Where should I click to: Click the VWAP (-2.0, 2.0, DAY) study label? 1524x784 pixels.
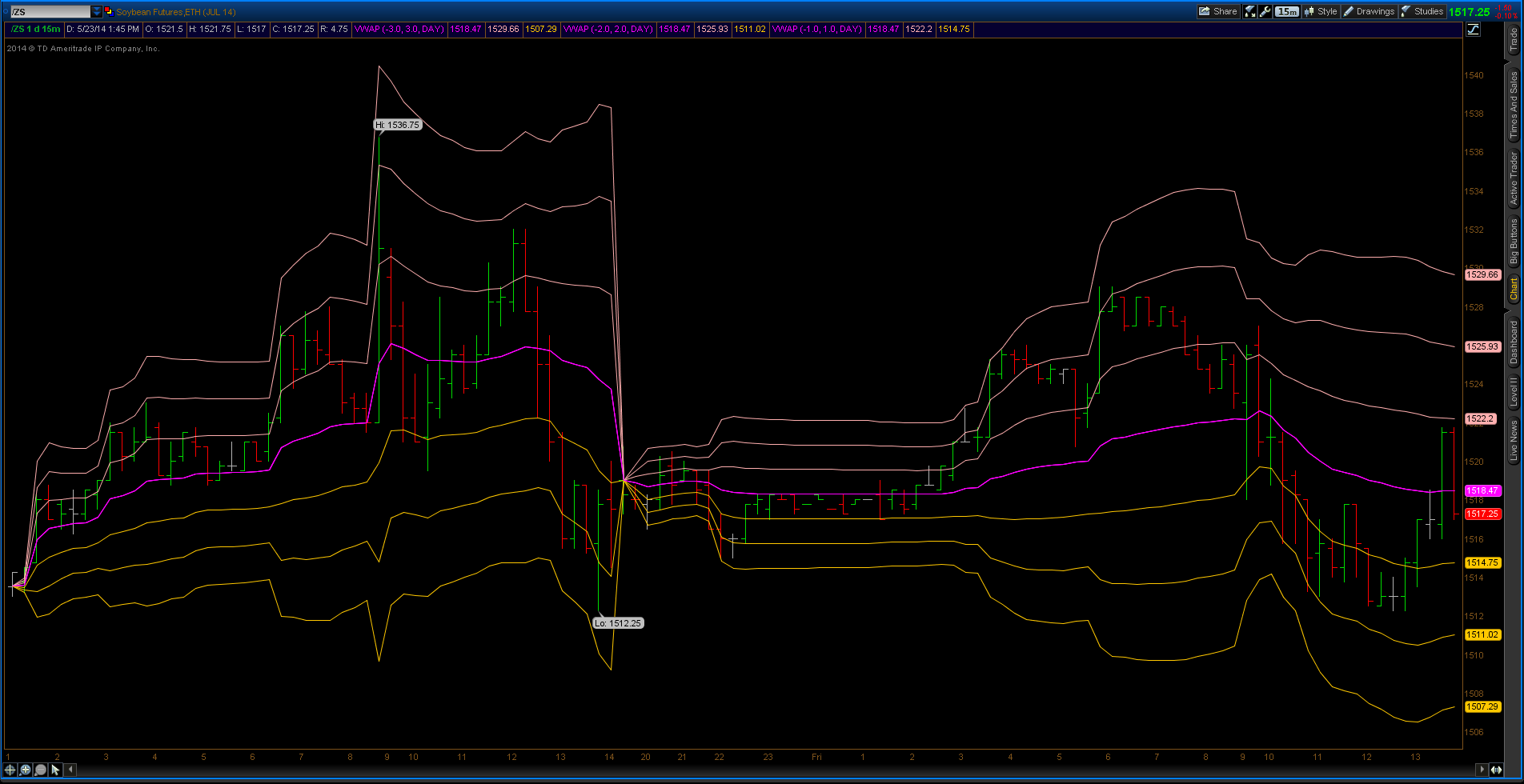point(608,29)
